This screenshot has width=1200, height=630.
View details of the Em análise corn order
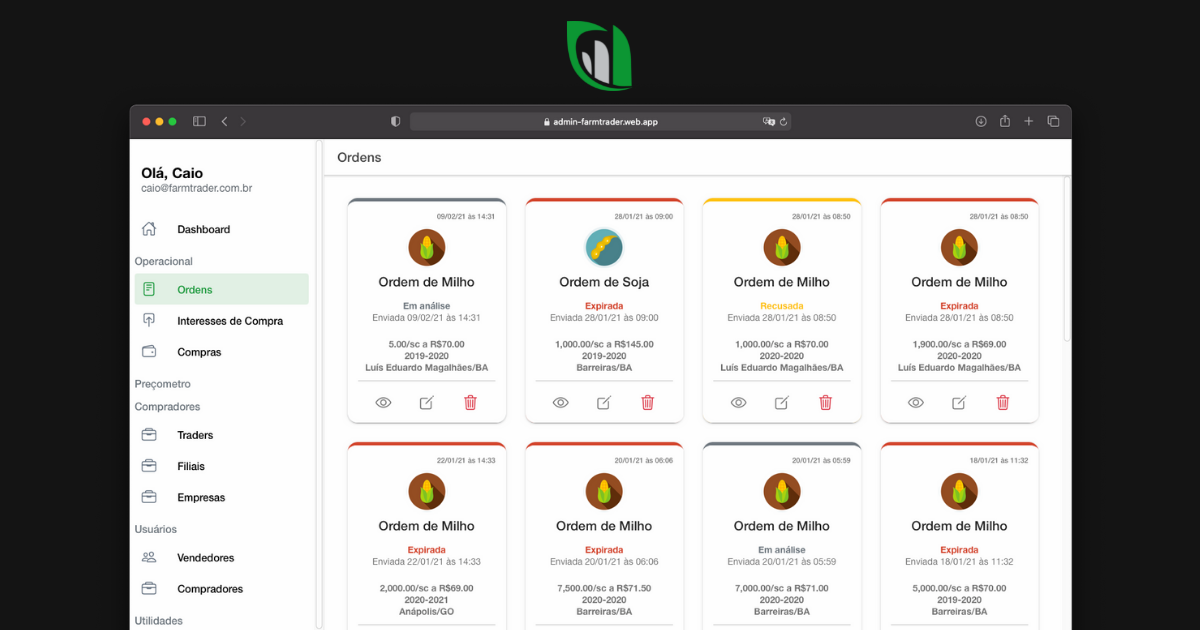click(x=382, y=402)
